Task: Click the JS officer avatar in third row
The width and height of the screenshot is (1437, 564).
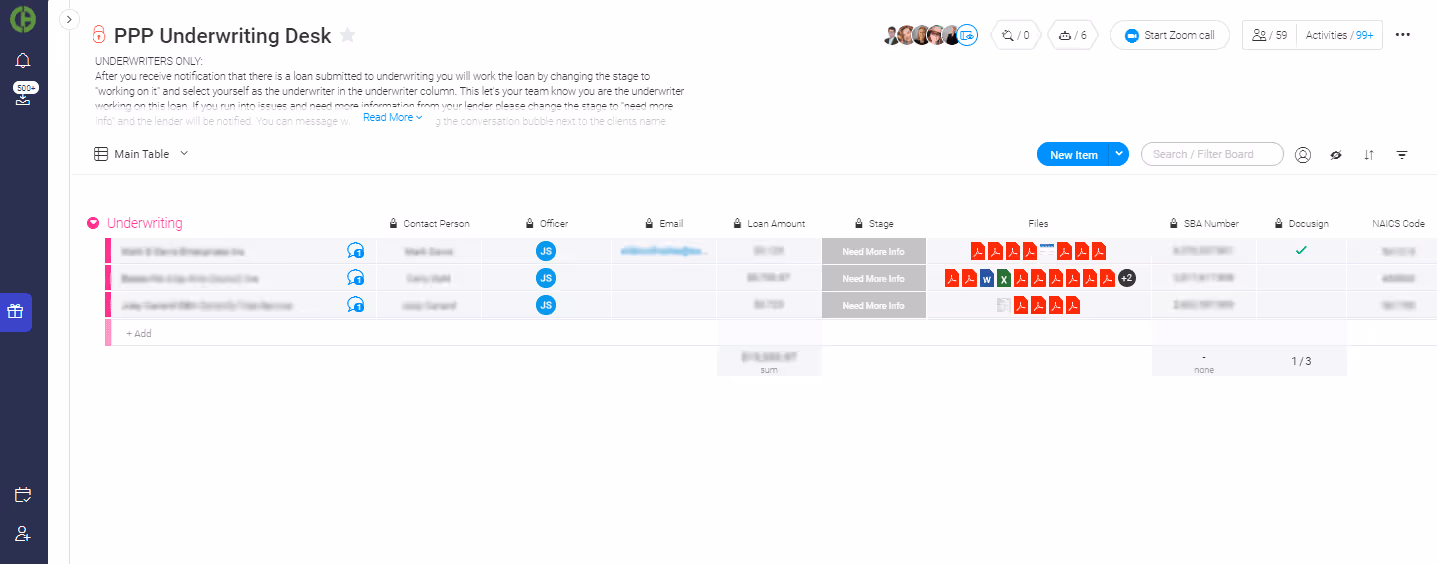Action: point(546,305)
